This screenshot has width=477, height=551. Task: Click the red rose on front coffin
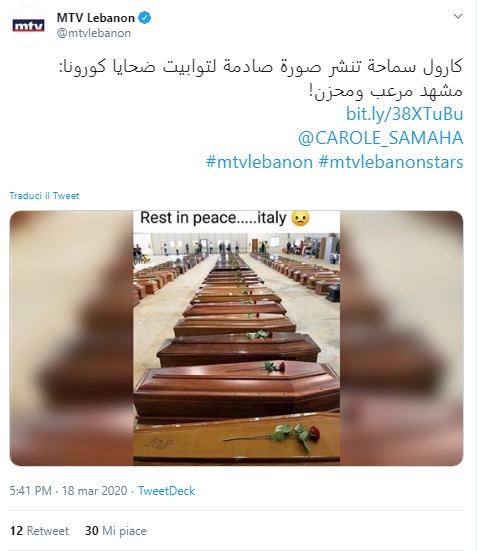[314, 433]
